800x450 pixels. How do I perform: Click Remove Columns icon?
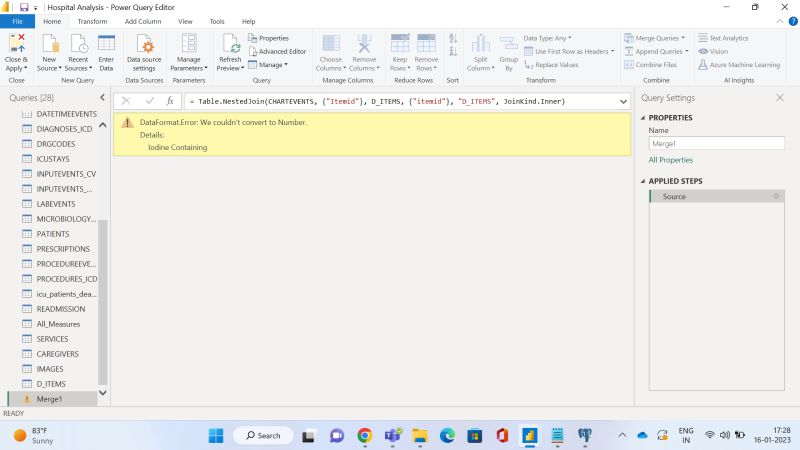click(364, 44)
